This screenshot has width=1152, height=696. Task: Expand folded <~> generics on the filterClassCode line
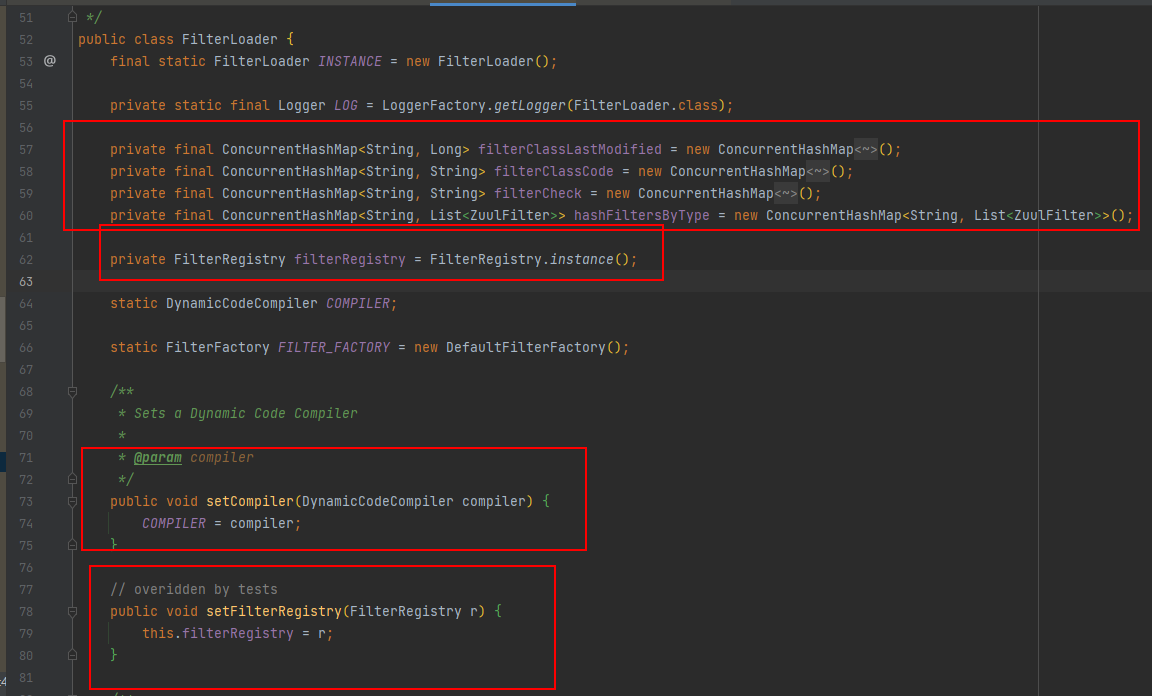pyautogui.click(x=818, y=171)
